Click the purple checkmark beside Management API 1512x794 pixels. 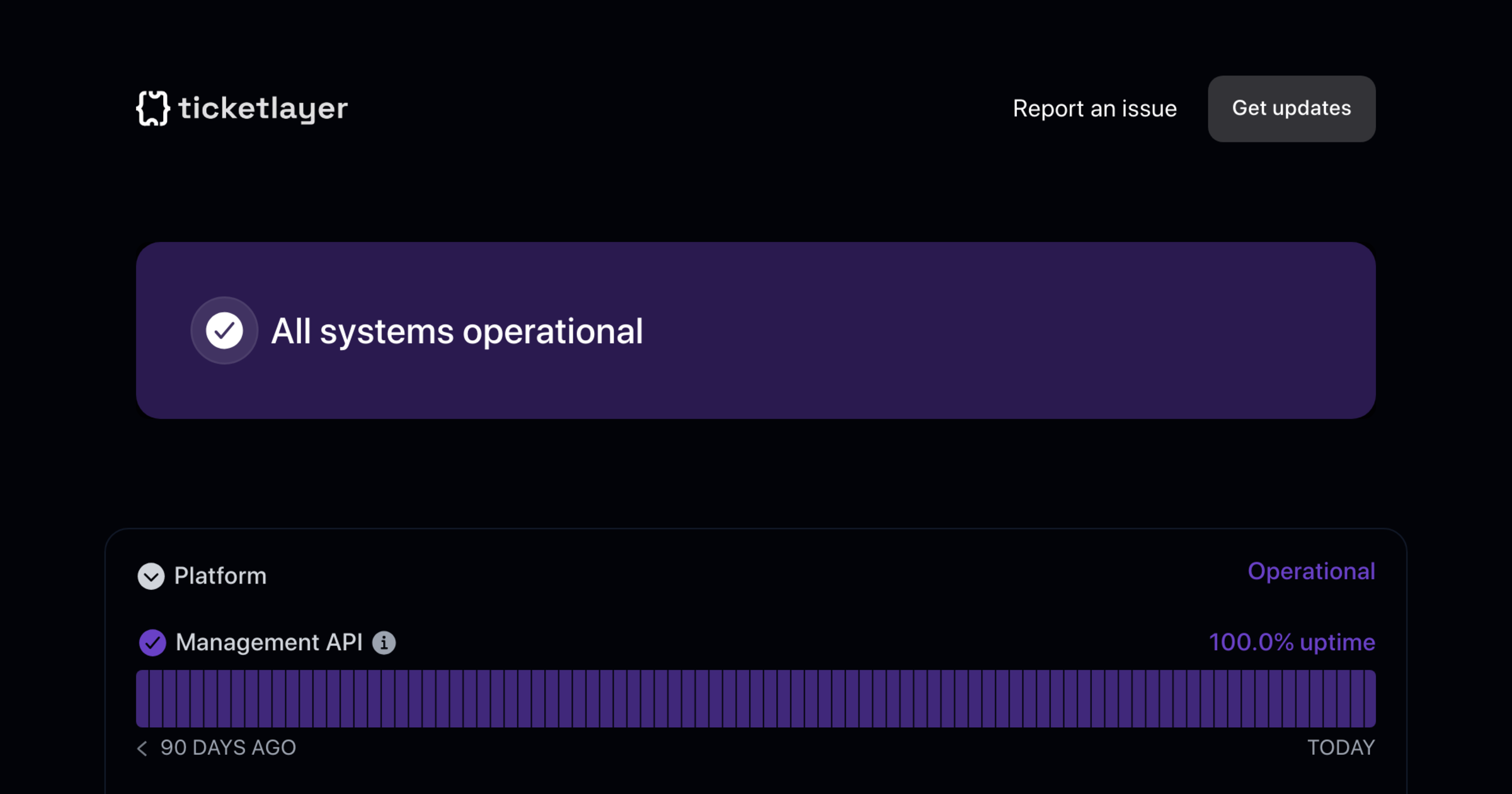tap(152, 643)
